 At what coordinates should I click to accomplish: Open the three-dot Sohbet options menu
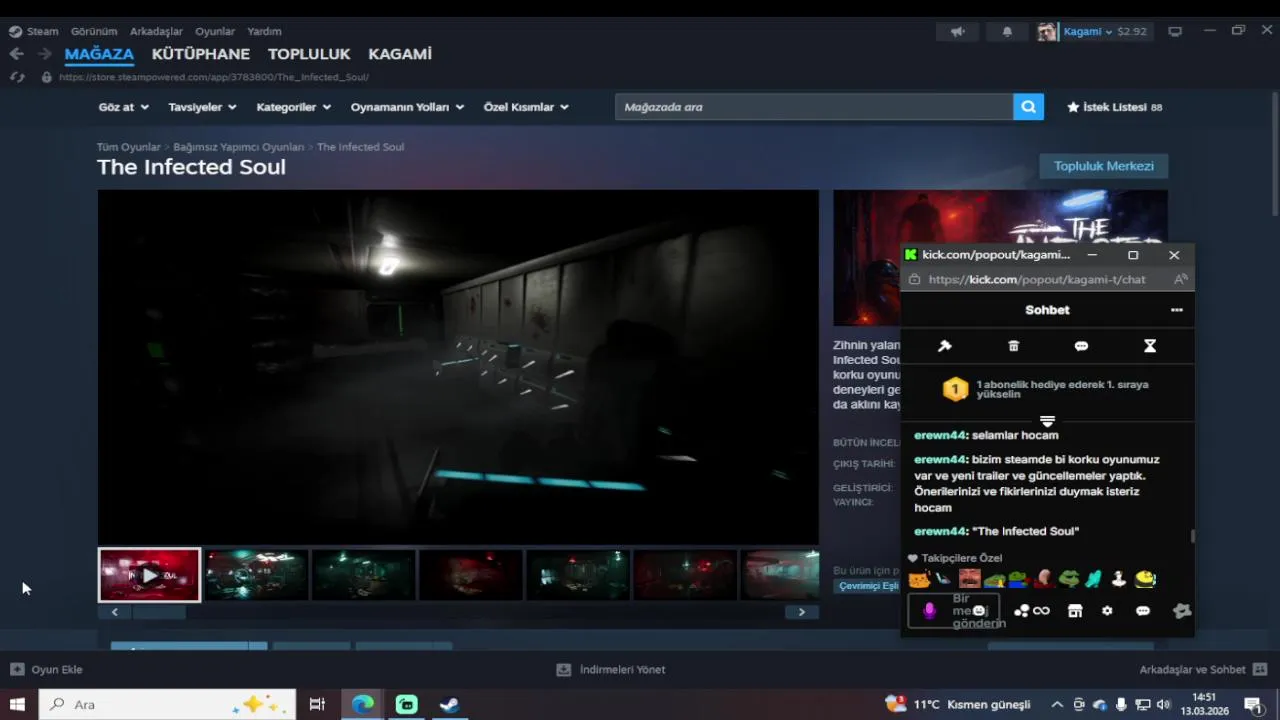coord(1177,310)
